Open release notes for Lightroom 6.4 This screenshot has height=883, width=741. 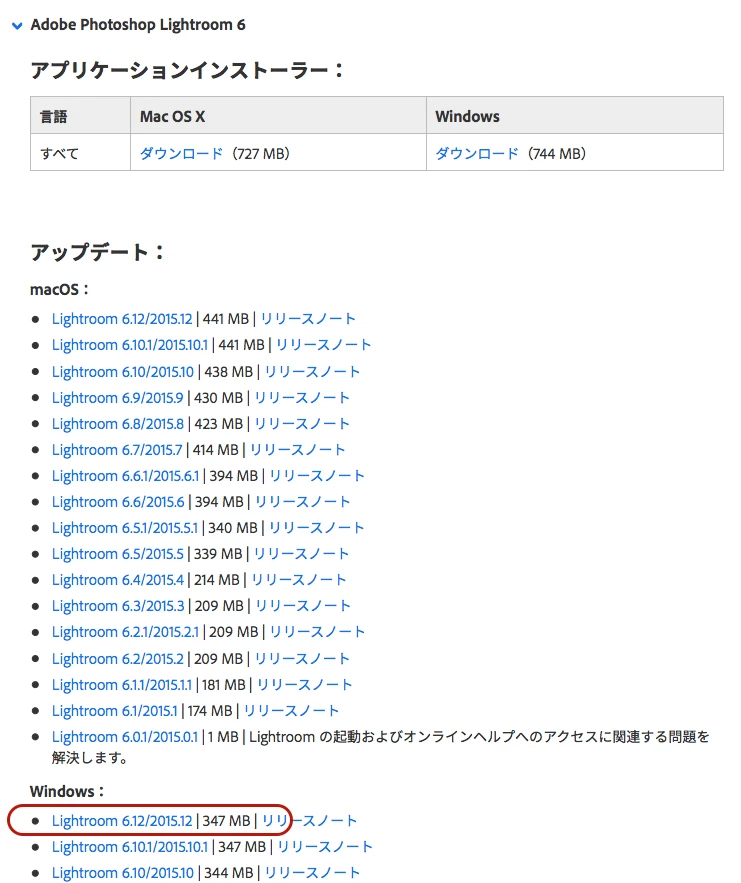[x=298, y=579]
